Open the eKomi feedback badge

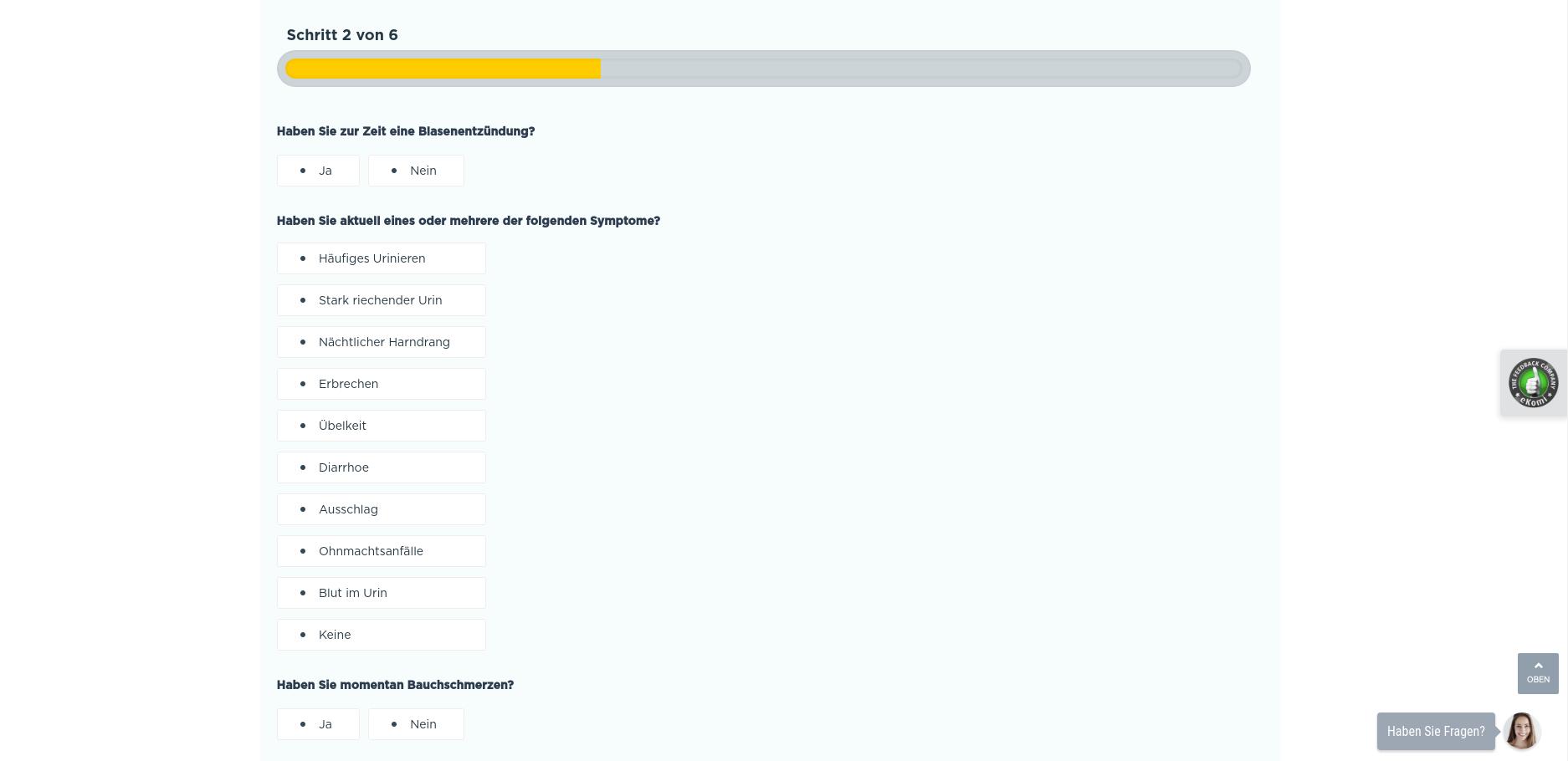pos(1533,383)
